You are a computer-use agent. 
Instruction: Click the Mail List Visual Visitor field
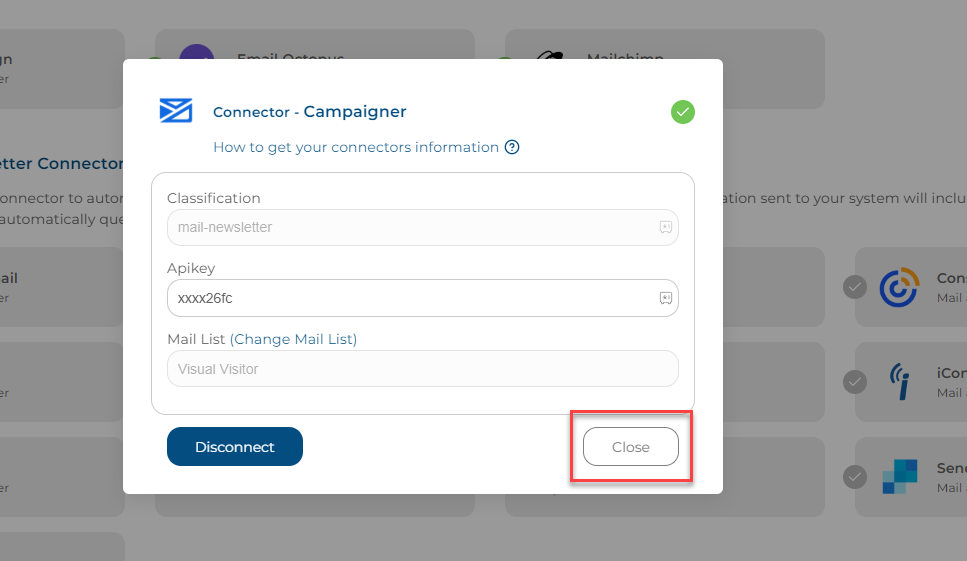pyautogui.click(x=423, y=369)
